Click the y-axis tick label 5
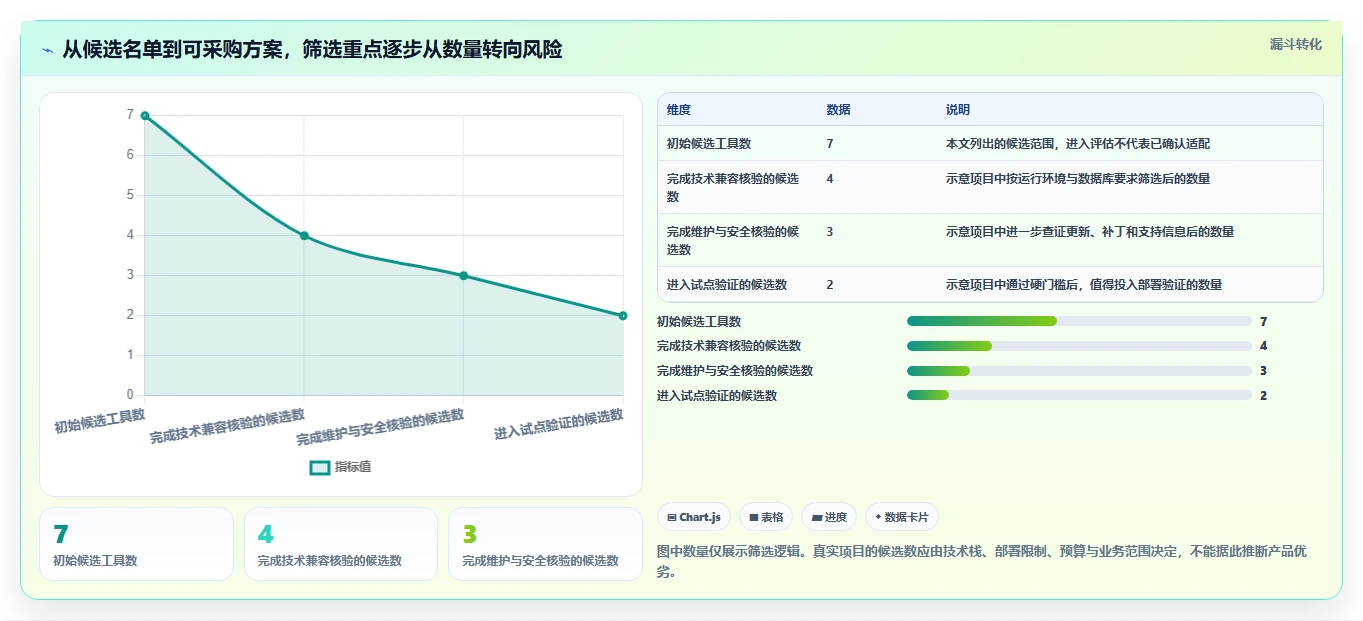This screenshot has height=621, width=1363. (x=130, y=195)
